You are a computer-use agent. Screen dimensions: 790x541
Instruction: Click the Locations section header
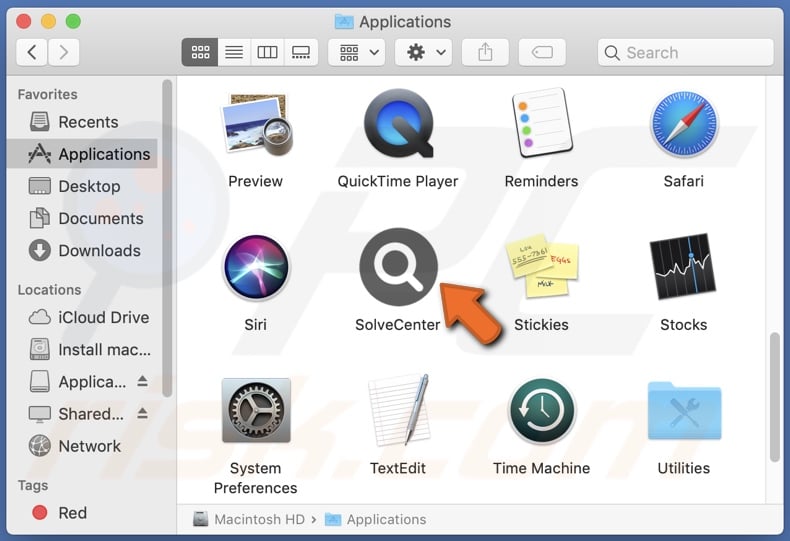(x=49, y=290)
